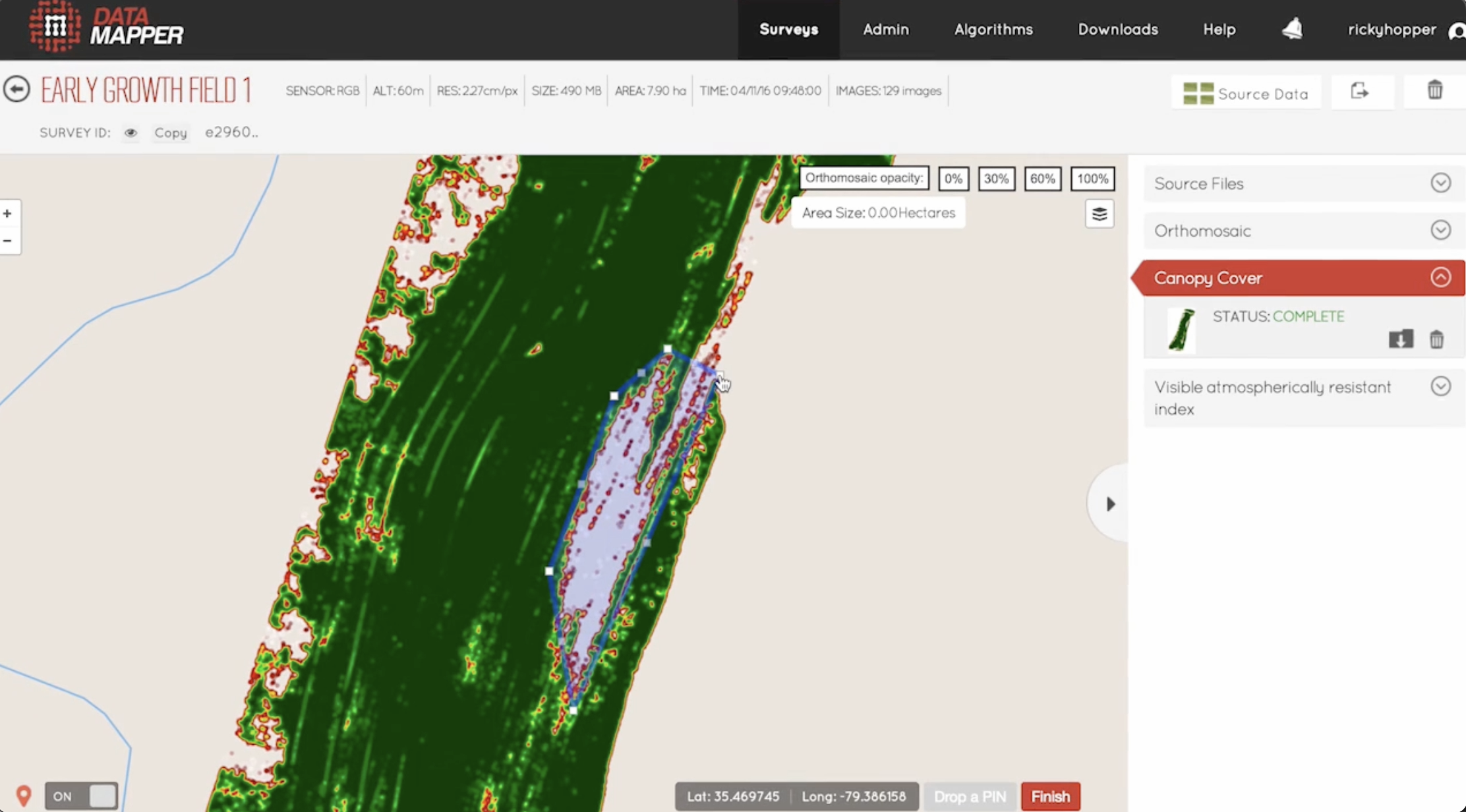This screenshot has width=1466, height=812.
Task: Open the Algorithms menu
Action: 993,30
